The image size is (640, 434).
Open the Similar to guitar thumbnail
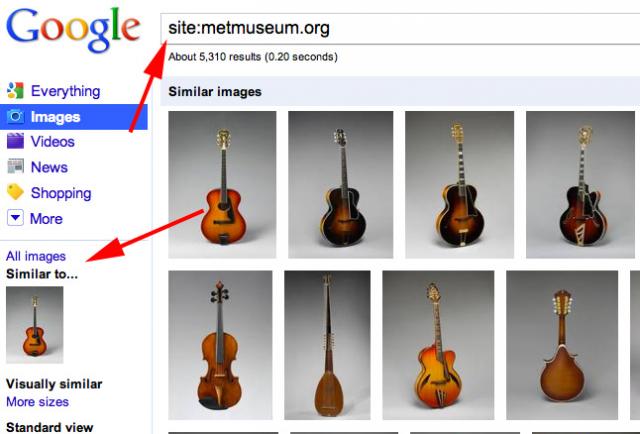coord(35,324)
